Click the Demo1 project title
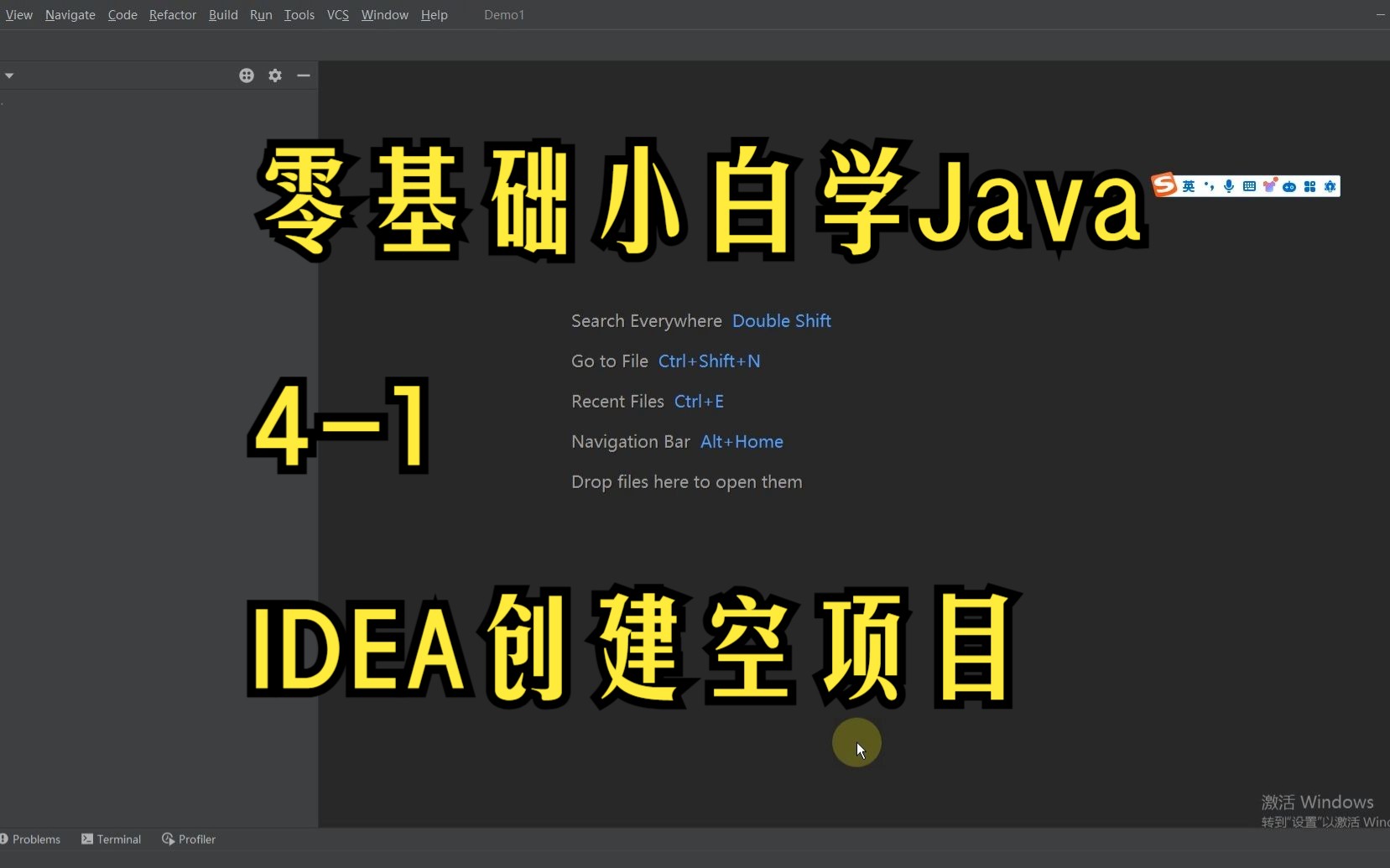Viewport: 1390px width, 868px height. pyautogui.click(x=504, y=15)
